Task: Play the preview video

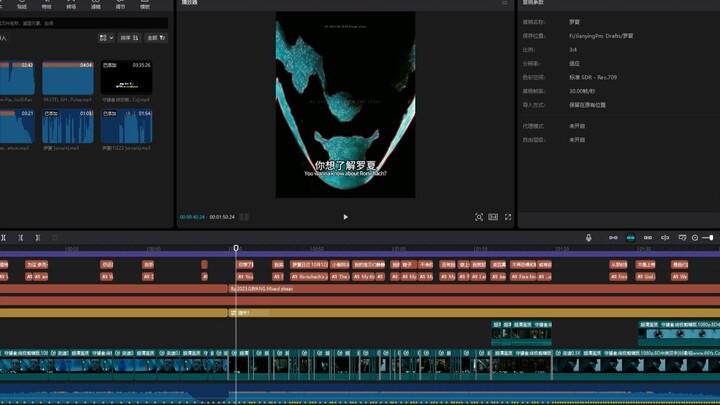Action: coord(345,217)
